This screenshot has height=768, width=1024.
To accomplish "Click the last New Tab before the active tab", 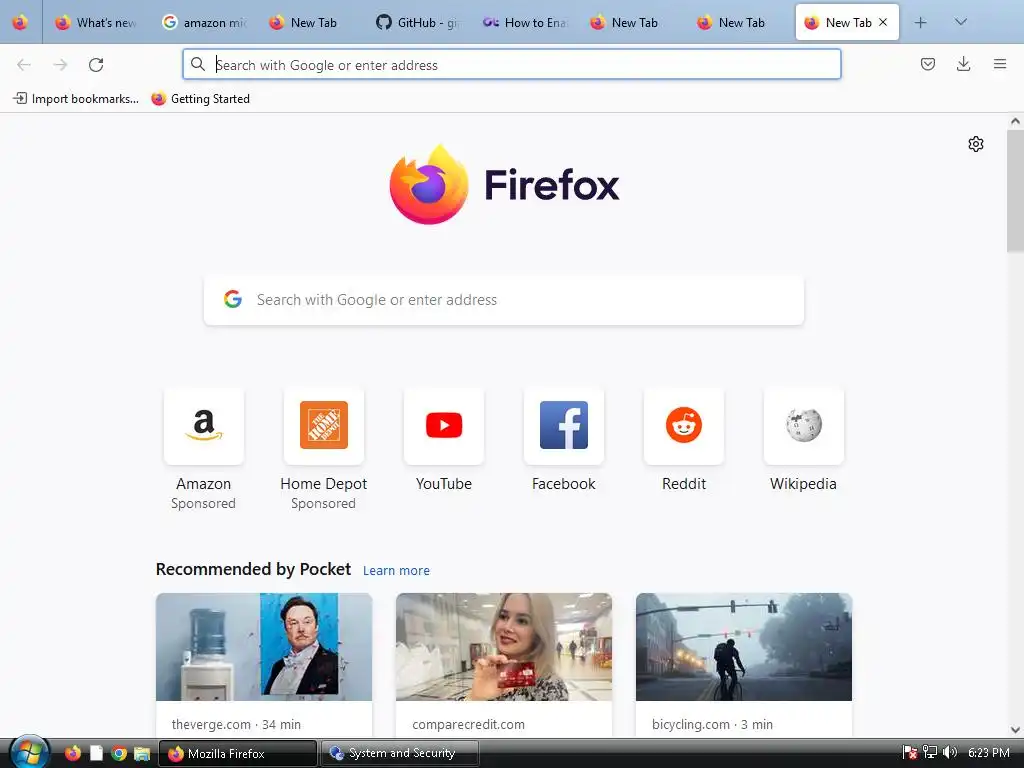I will [x=739, y=22].
